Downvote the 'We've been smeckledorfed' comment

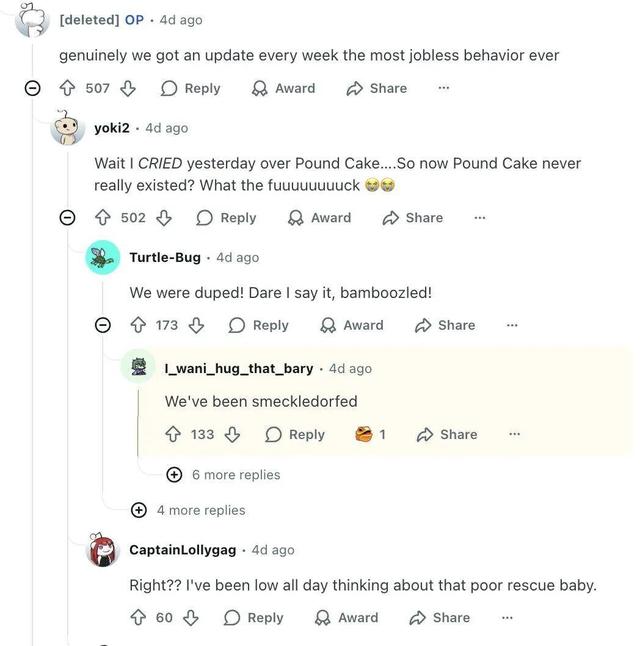232,434
